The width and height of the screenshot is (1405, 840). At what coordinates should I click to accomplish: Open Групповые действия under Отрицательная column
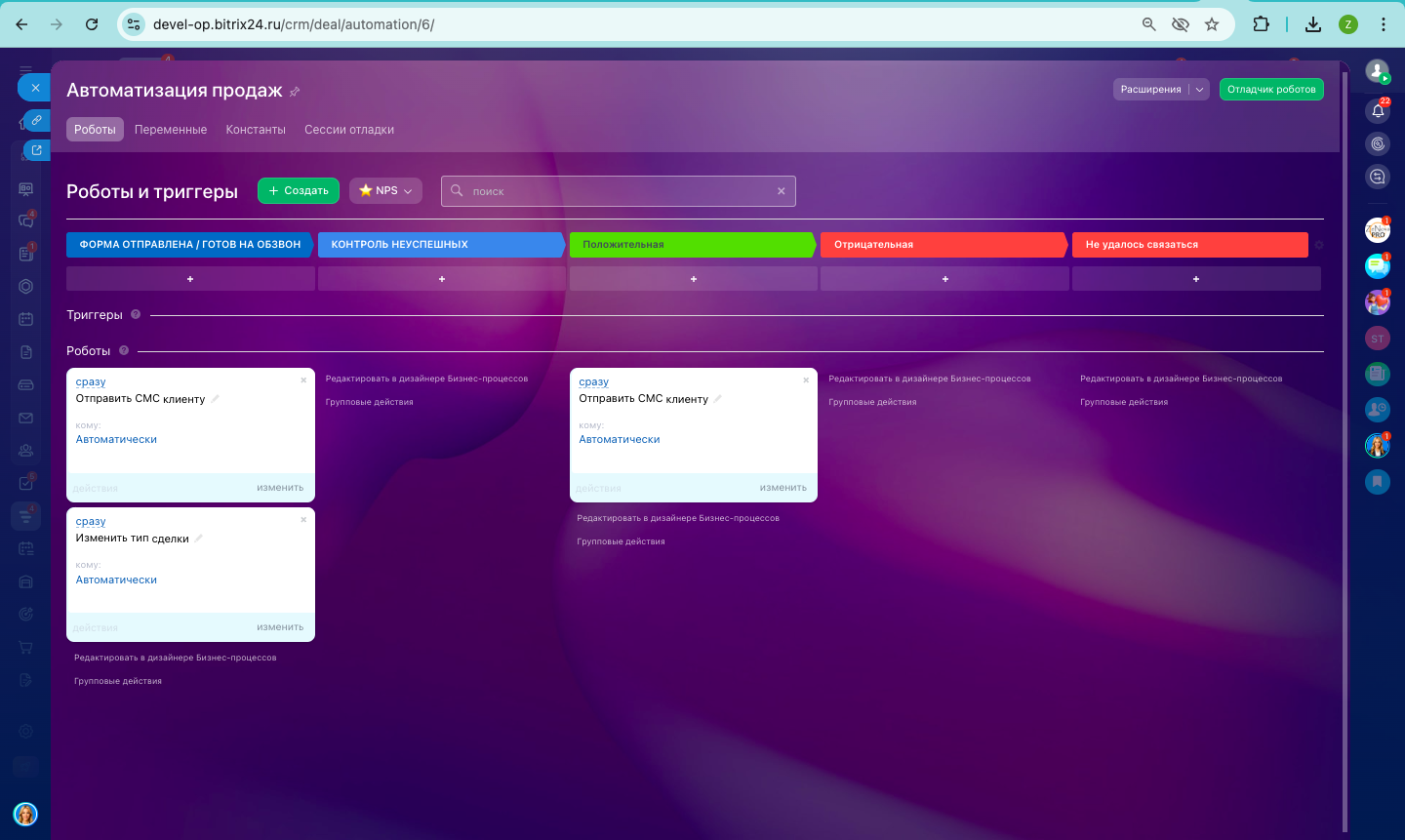pyautogui.click(x=872, y=402)
